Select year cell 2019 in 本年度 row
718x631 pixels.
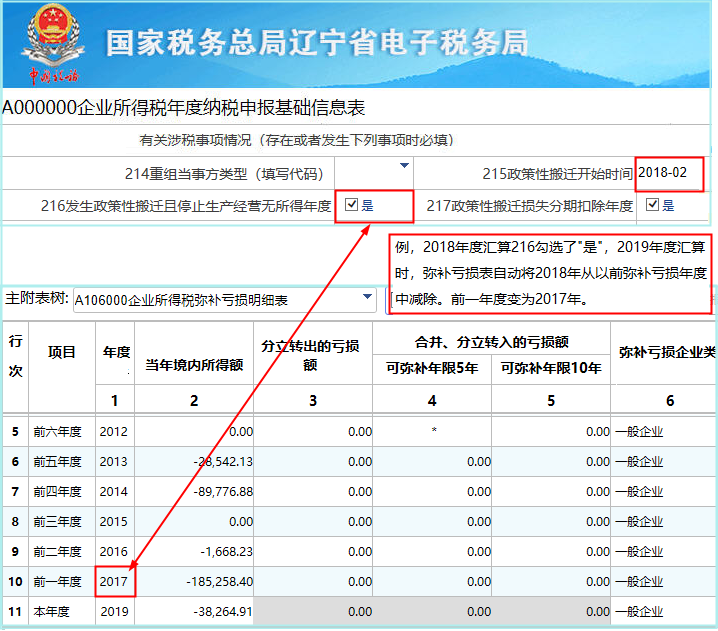tap(114, 611)
